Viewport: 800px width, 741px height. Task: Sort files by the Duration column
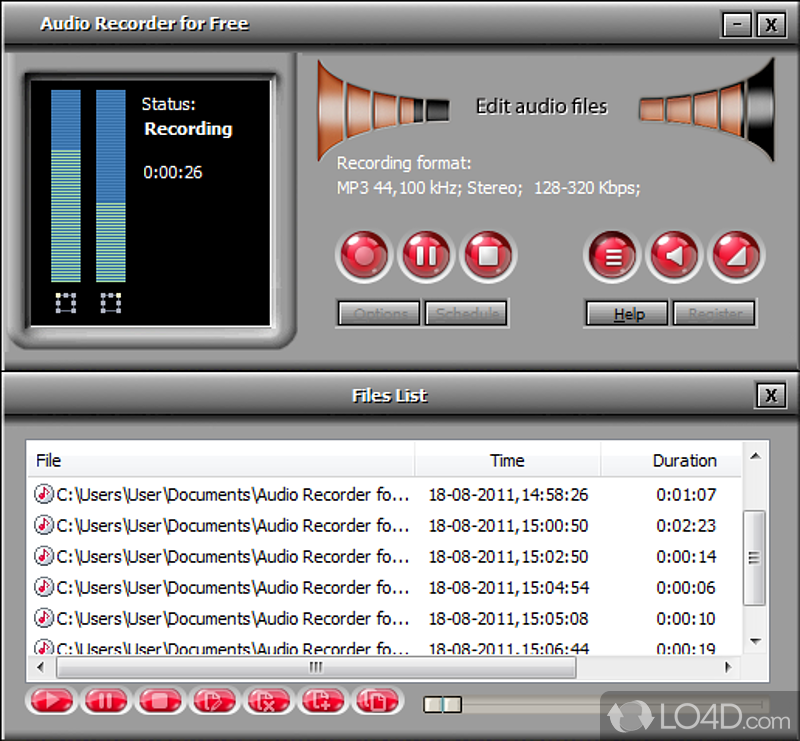click(685, 460)
